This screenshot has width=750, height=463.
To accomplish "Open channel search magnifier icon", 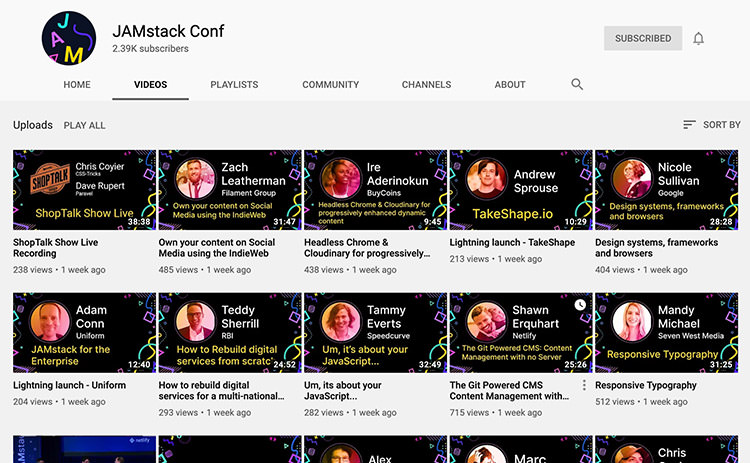I will pos(577,85).
